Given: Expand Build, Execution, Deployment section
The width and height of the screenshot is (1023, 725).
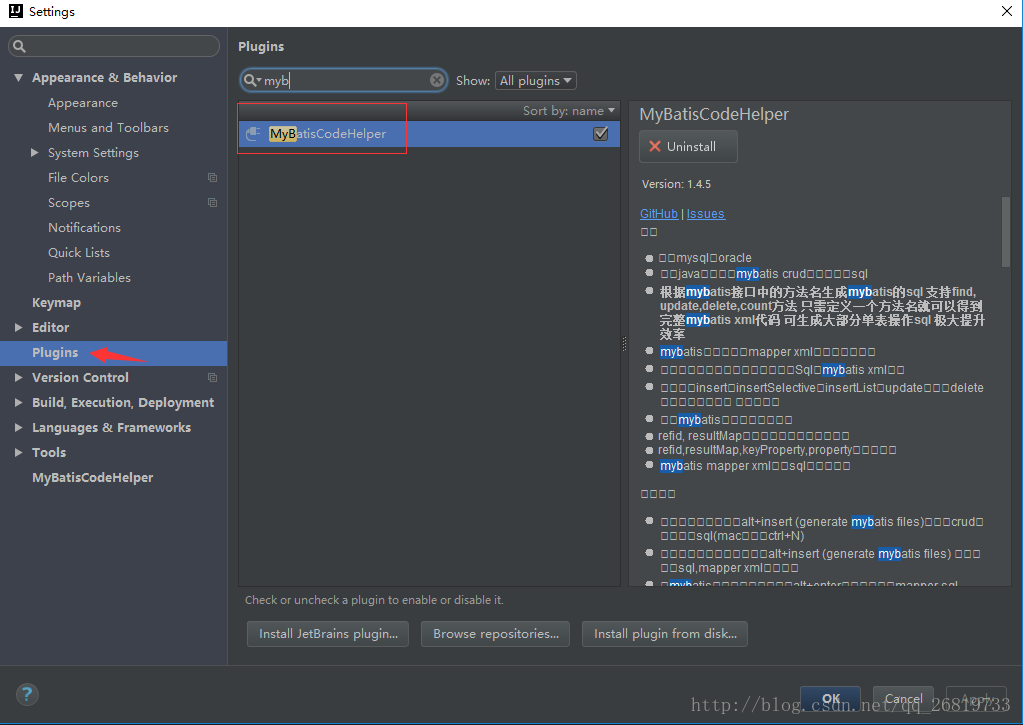Looking at the screenshot, I should [x=18, y=403].
